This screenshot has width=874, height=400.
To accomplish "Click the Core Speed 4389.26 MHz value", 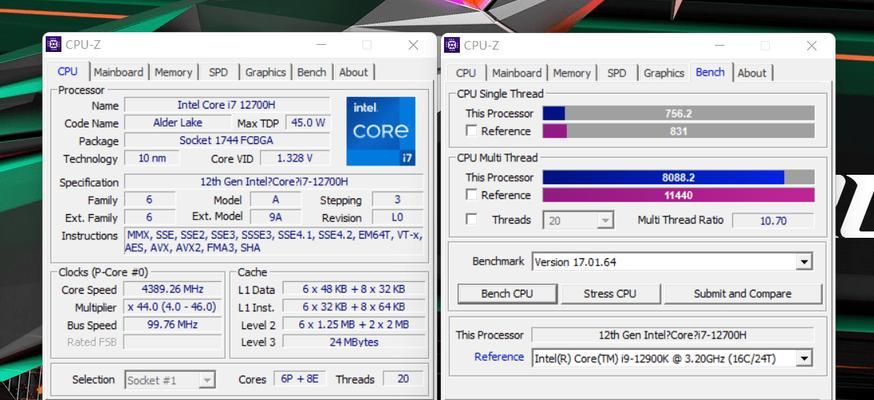I will [x=173, y=289].
